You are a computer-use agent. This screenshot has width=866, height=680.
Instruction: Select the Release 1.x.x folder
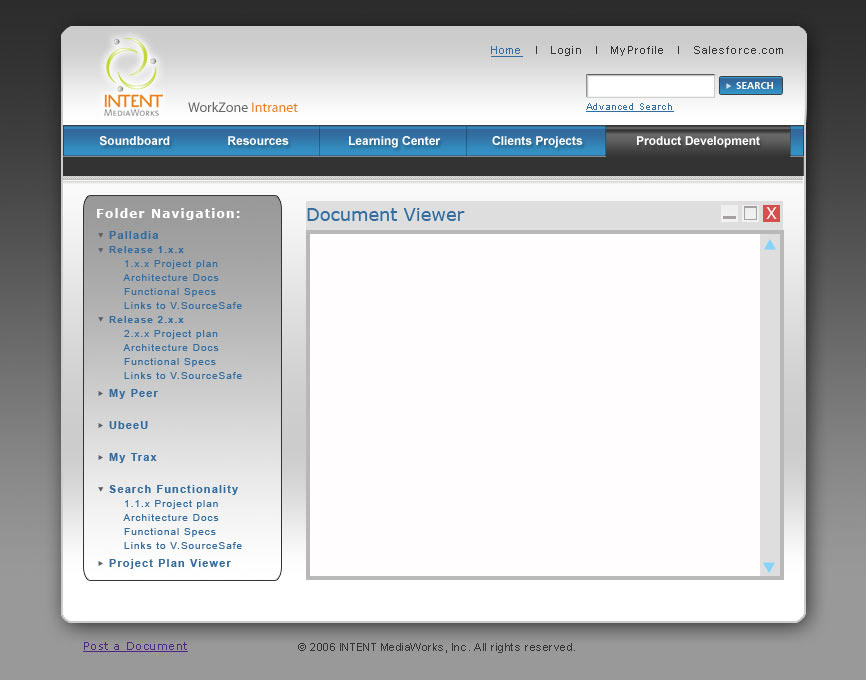tap(146, 250)
